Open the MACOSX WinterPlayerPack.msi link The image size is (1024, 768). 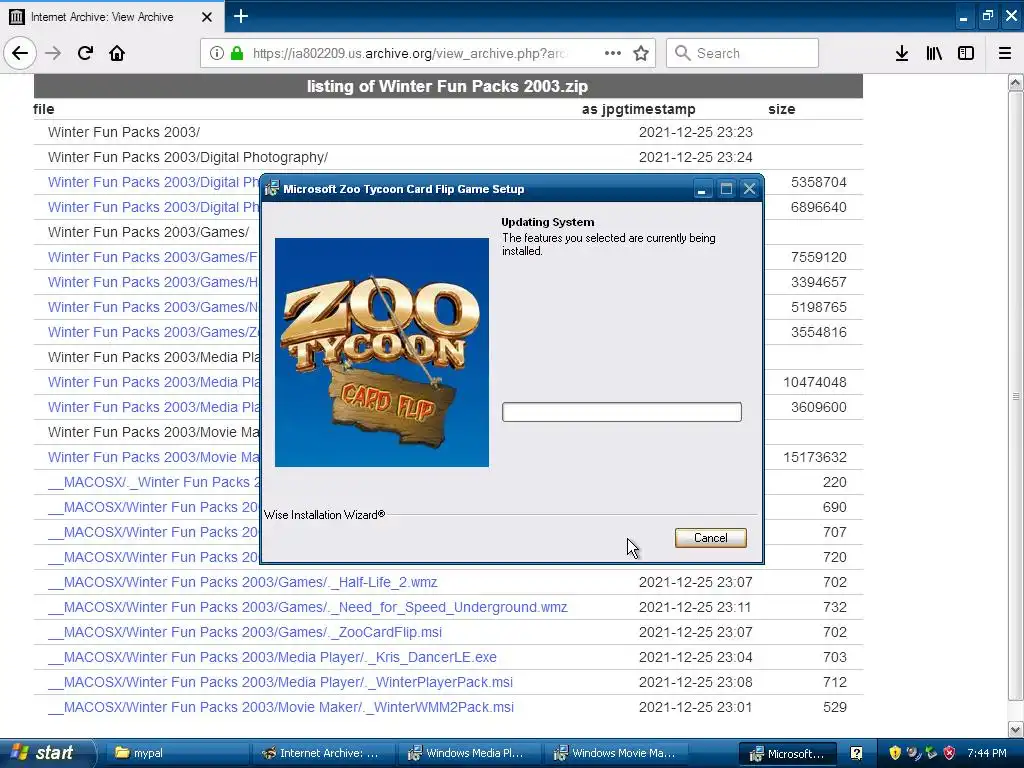tap(280, 682)
